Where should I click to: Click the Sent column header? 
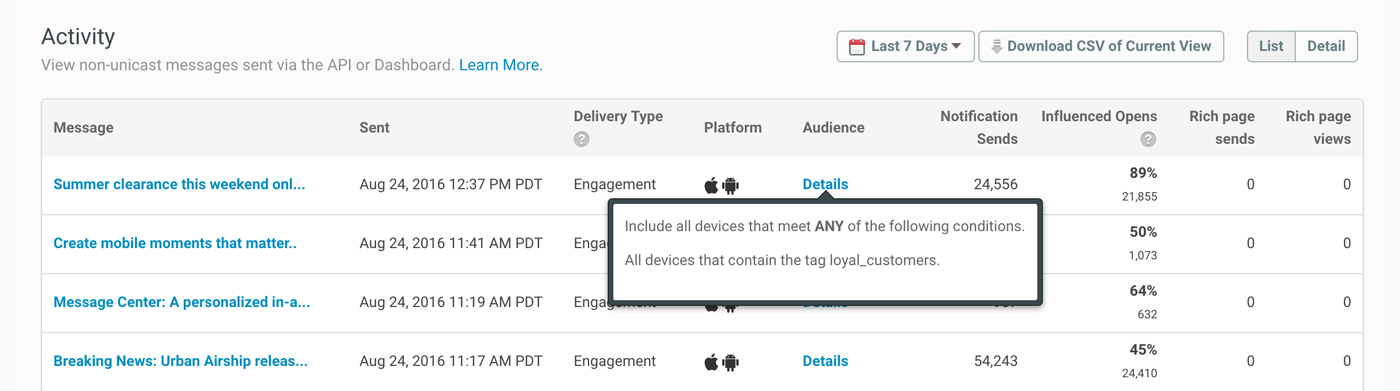tap(375, 127)
